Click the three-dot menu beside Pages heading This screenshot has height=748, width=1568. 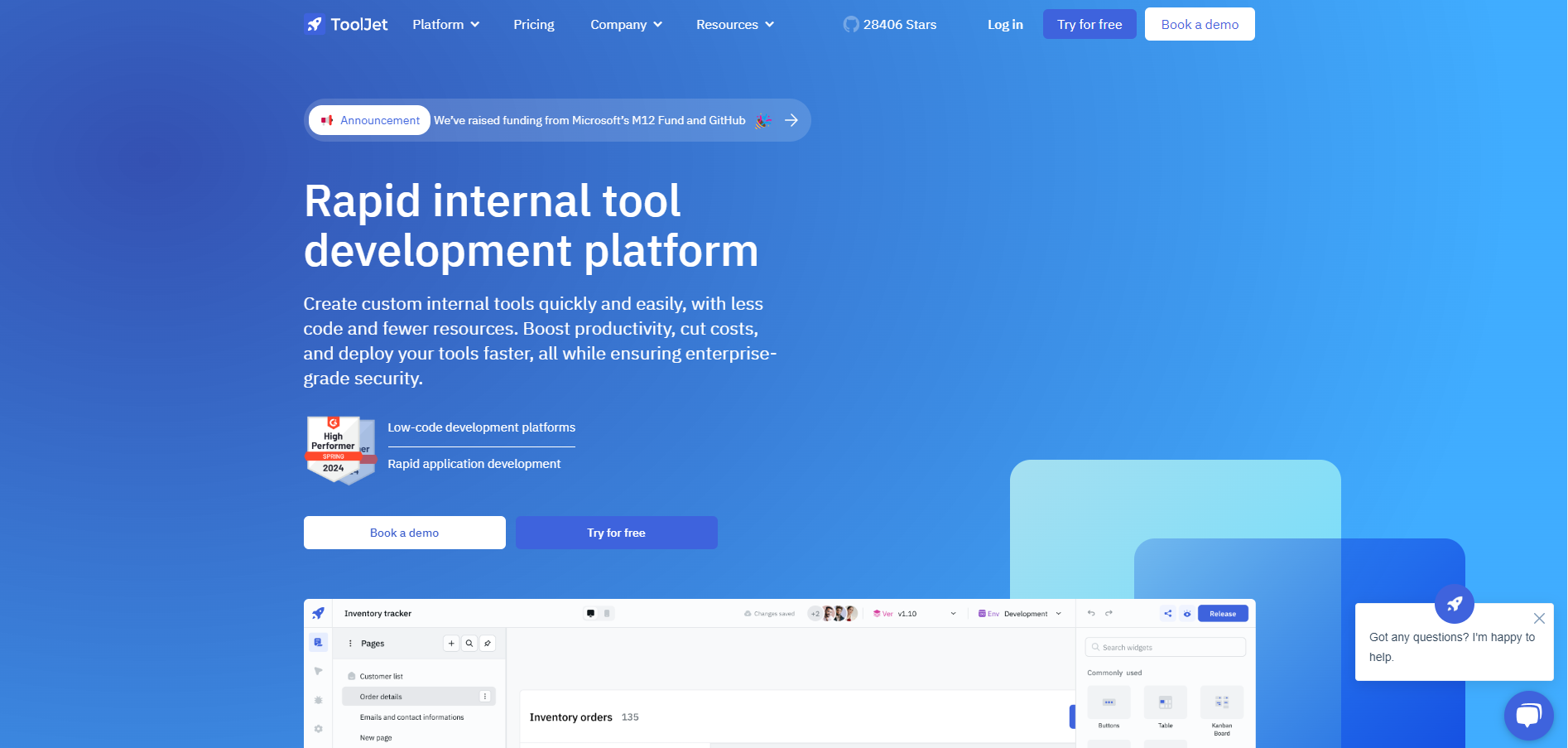pos(350,643)
